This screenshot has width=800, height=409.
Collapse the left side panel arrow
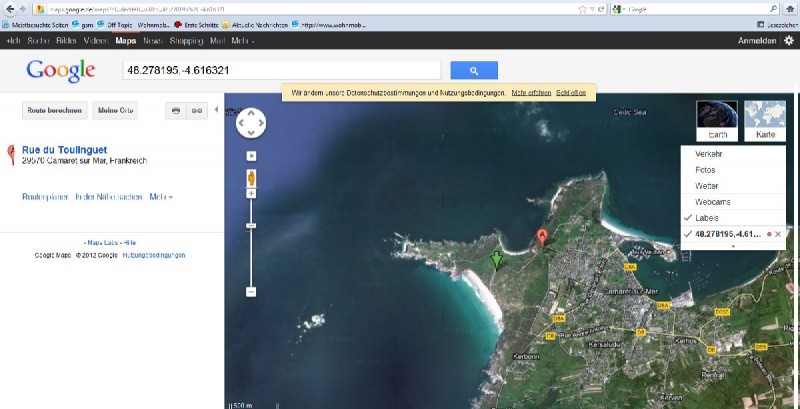[218, 110]
